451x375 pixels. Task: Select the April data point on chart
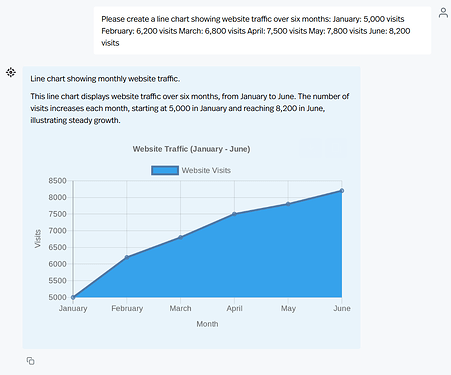(x=234, y=214)
